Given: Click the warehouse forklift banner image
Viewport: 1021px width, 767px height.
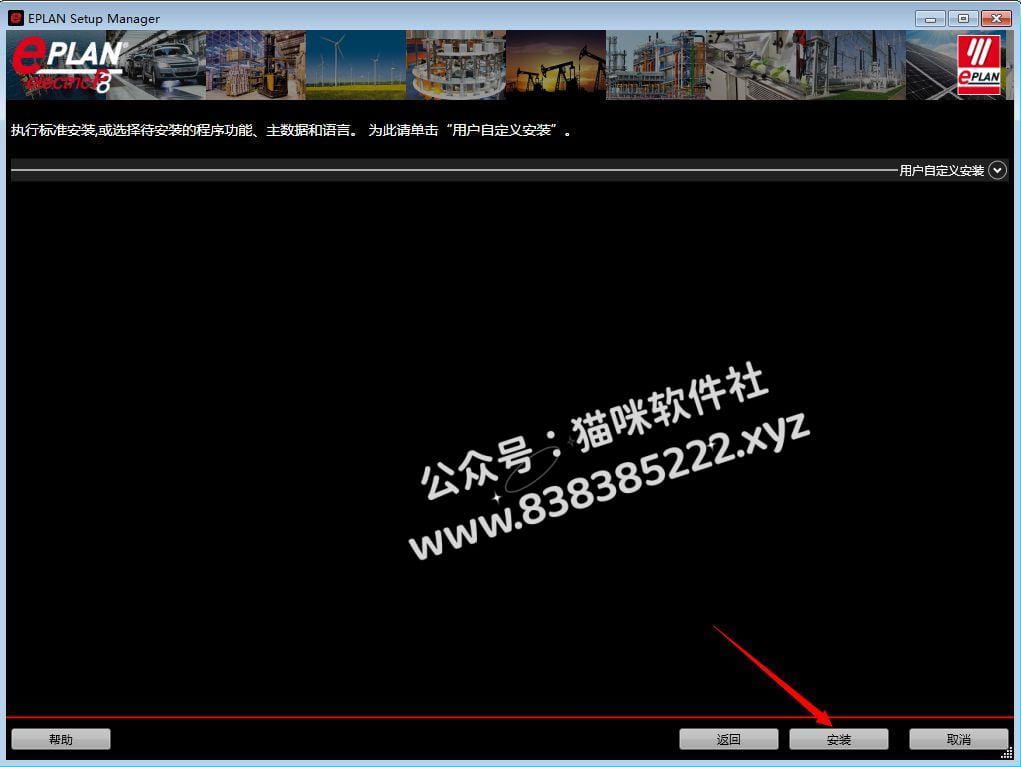Looking at the screenshot, I should point(255,65).
